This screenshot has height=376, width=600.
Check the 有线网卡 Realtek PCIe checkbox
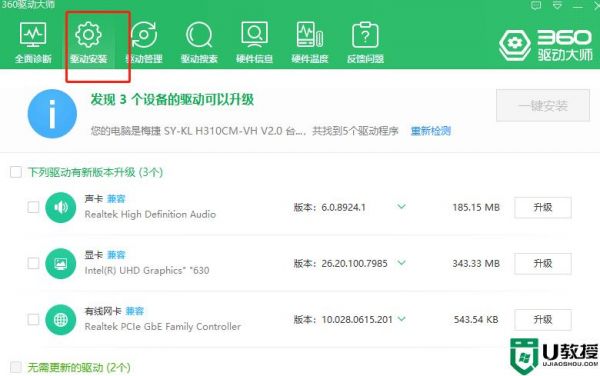[33, 319]
